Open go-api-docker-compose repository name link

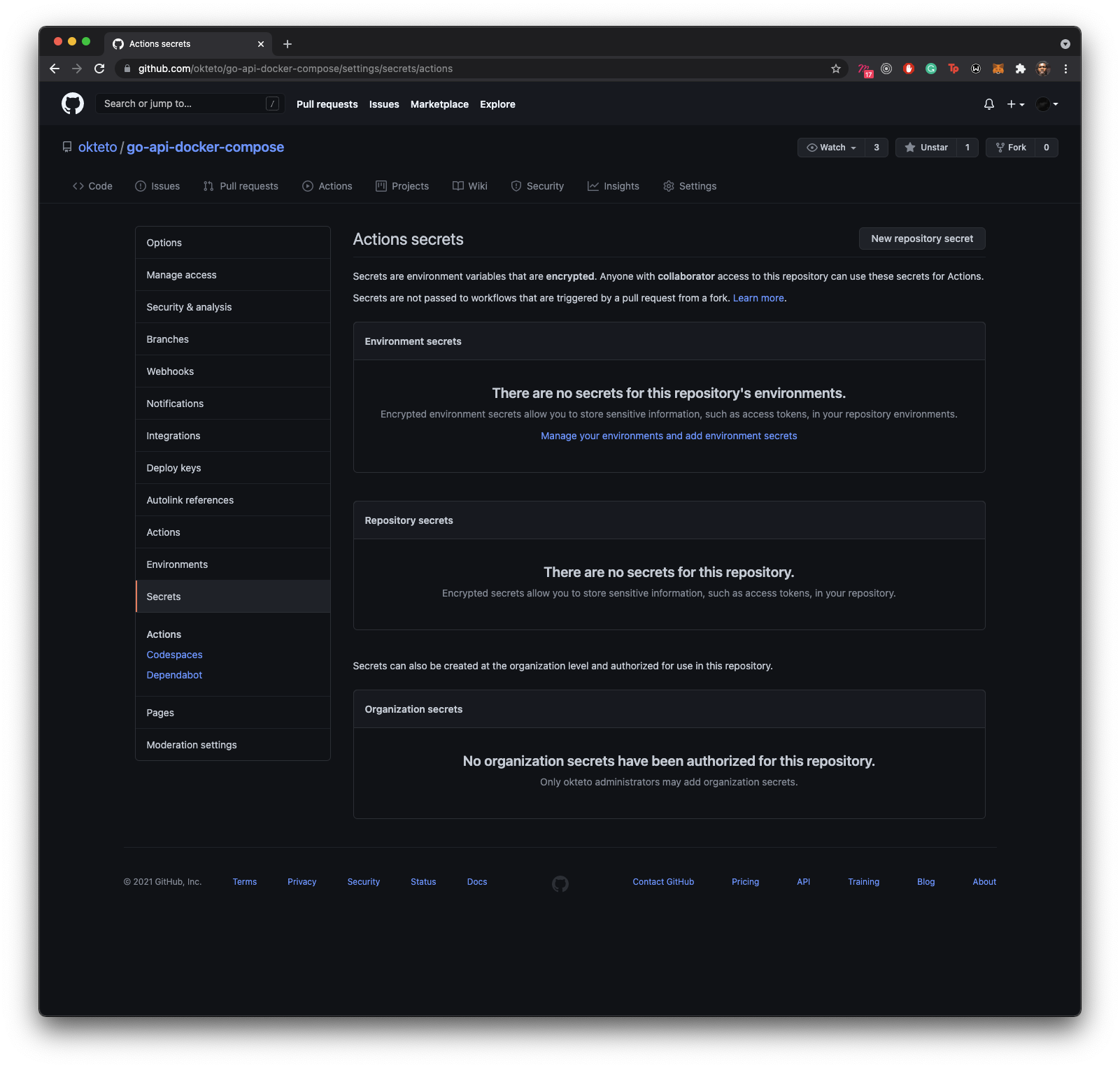[205, 147]
